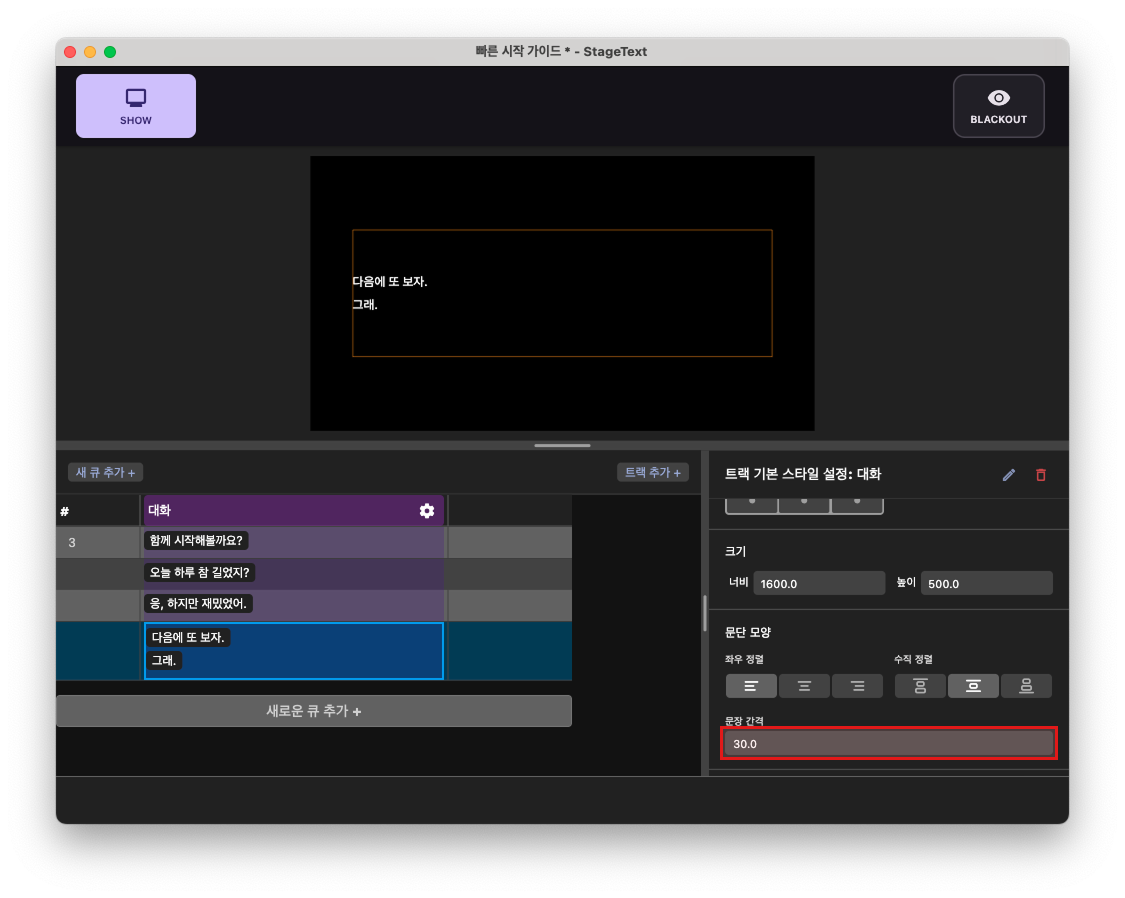Toggle vertical center alignment in 수직 정렬
The image size is (1125, 898).
[x=973, y=686]
